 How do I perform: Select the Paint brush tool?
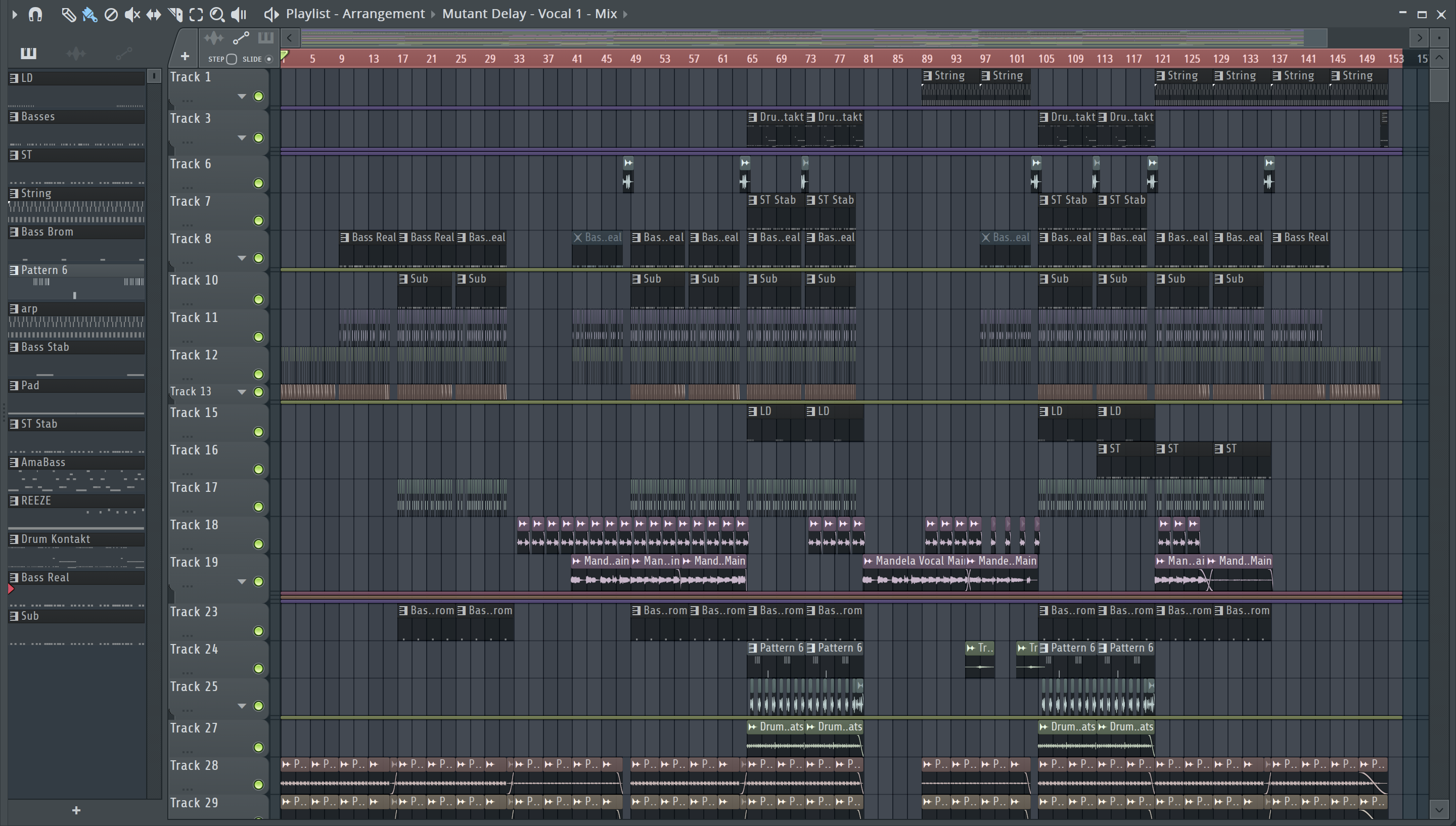(89, 14)
